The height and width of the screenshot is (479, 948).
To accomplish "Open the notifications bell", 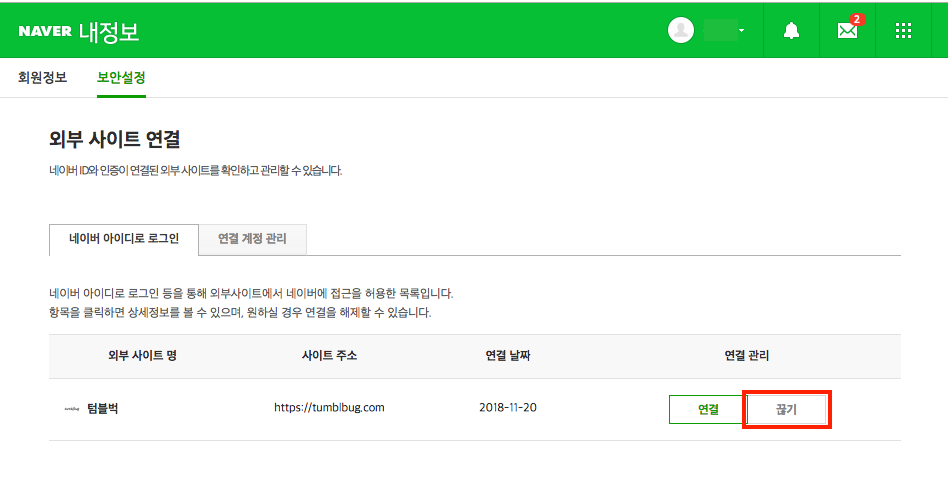I will [x=791, y=31].
